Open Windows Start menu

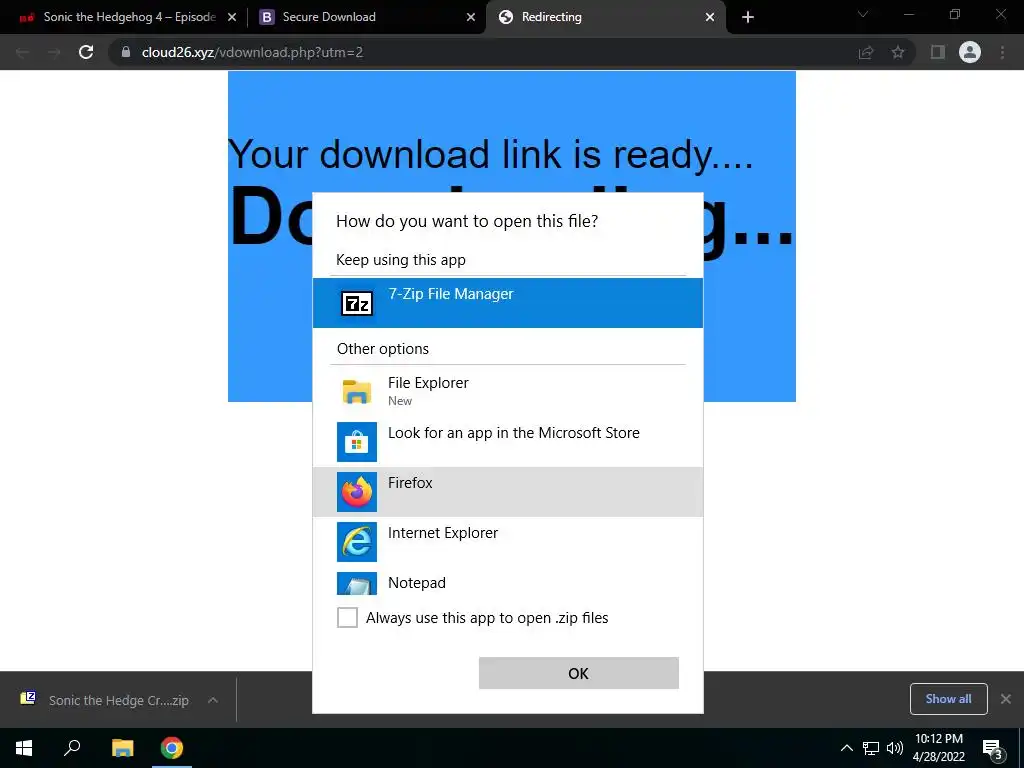24,748
